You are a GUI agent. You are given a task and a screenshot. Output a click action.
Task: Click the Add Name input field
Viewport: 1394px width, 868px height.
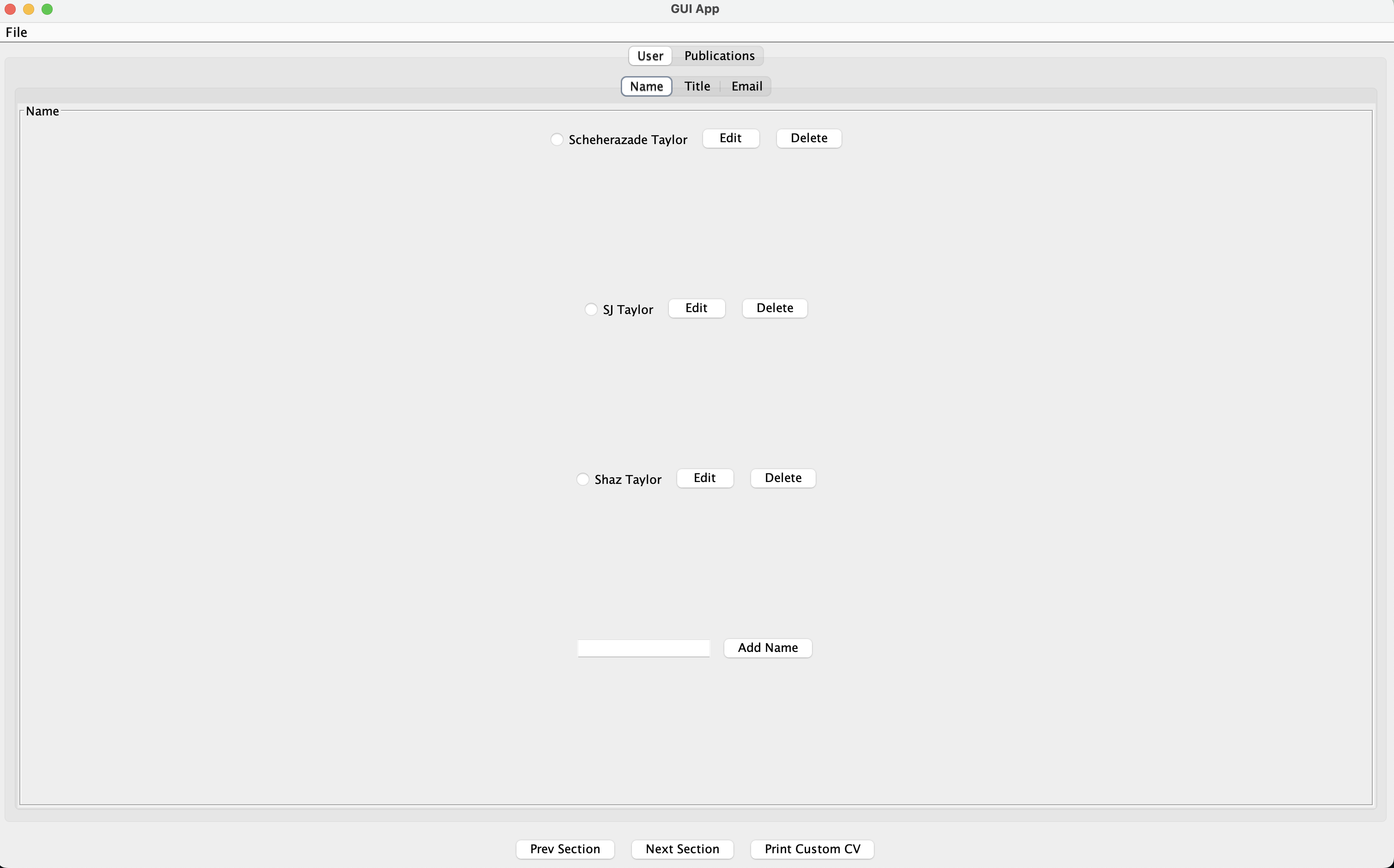[x=645, y=647]
